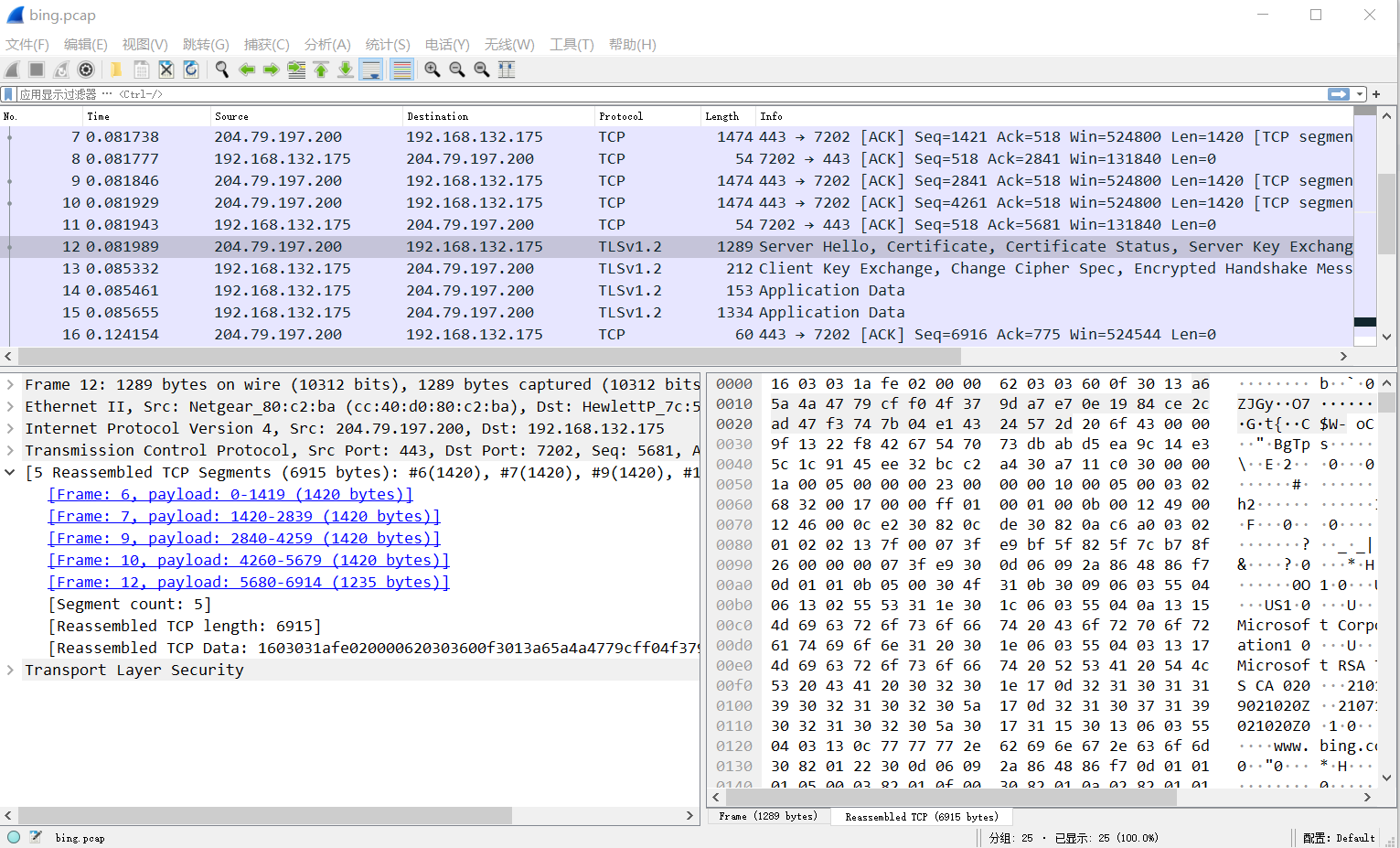Follow link to Frame 9 payload
The width and height of the screenshot is (1400, 848).
coord(244,539)
